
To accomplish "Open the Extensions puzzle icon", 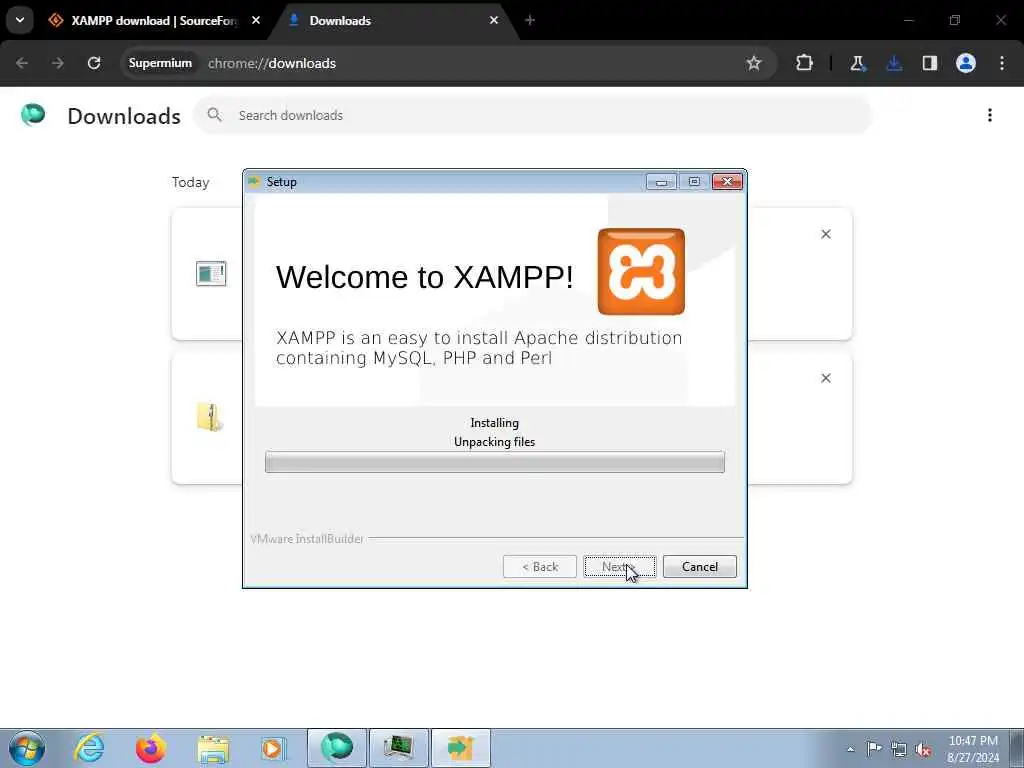I will pos(805,63).
